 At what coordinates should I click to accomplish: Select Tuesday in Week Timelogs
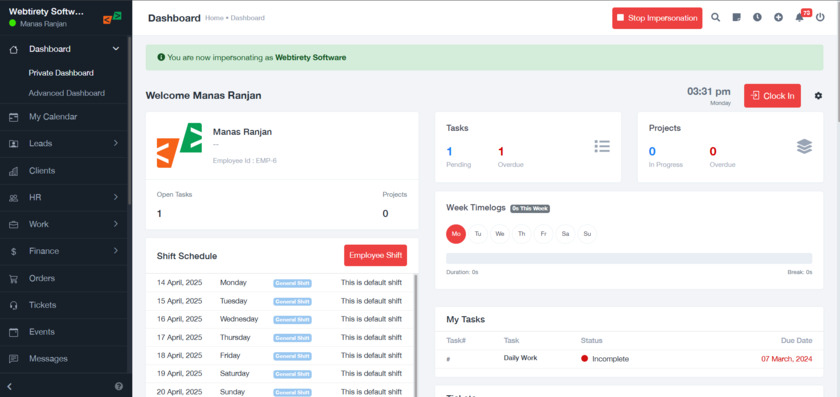click(x=478, y=234)
